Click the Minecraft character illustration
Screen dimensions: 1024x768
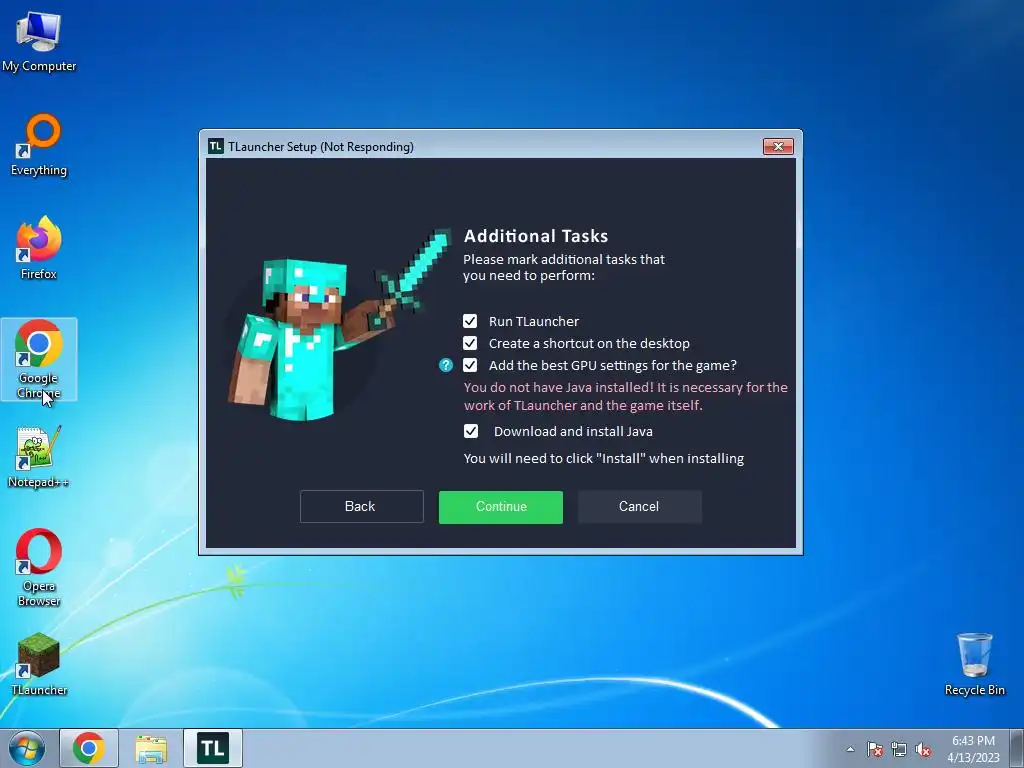(x=340, y=325)
